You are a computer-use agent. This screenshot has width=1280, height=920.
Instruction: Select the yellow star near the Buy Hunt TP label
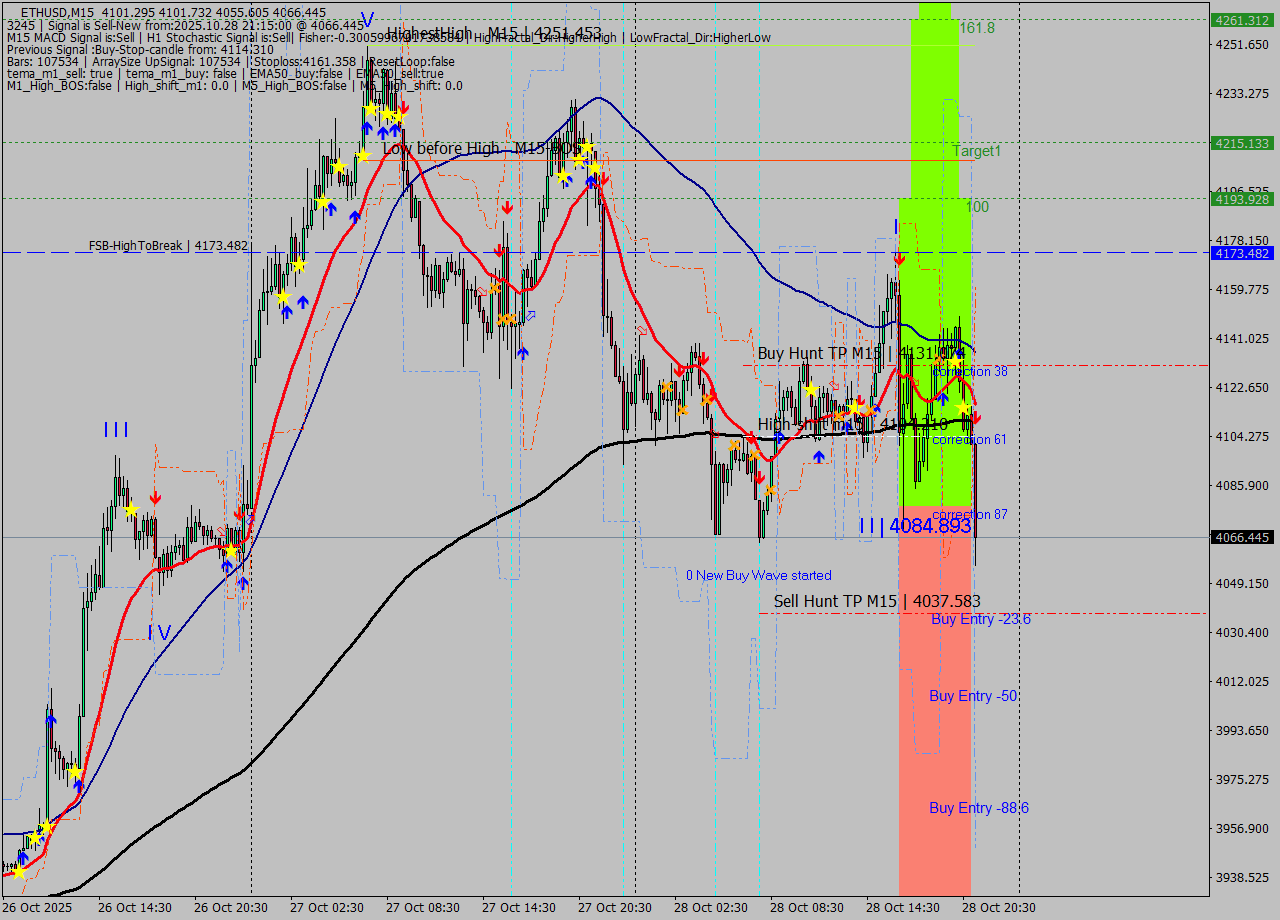click(957, 360)
